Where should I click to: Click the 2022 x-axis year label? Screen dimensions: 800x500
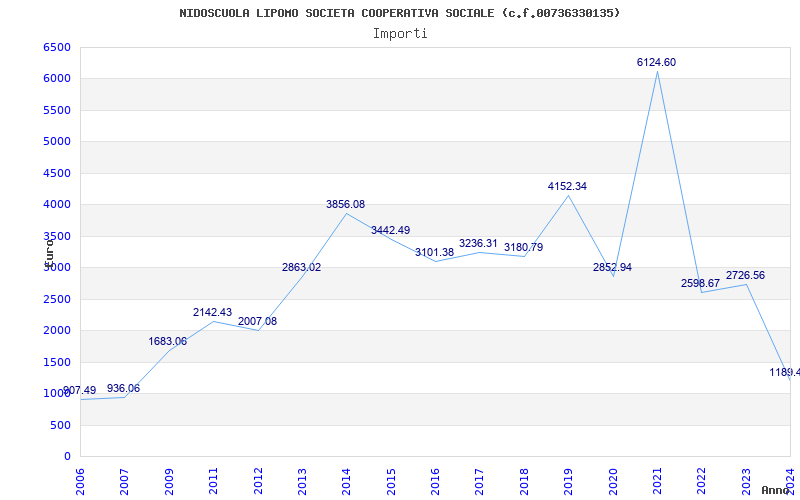[x=702, y=482]
